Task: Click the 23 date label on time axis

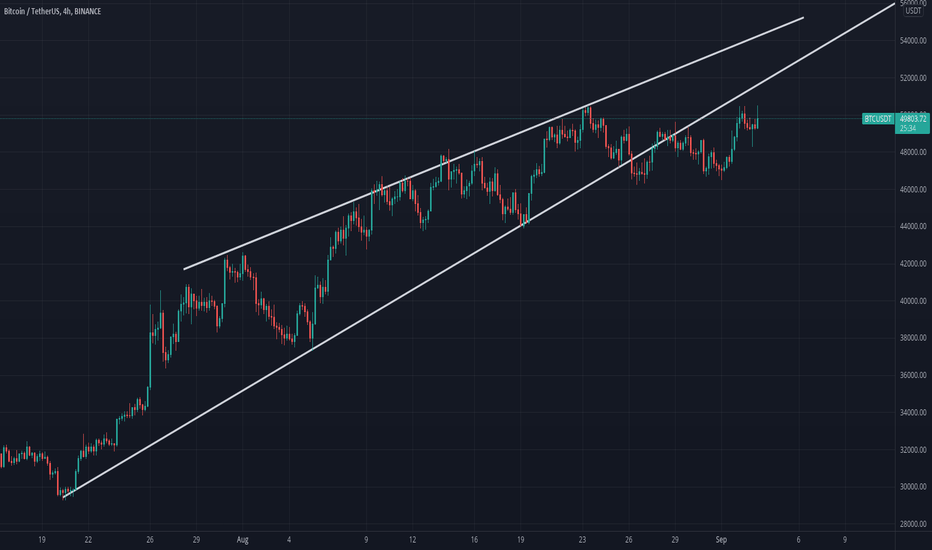Action: [582, 540]
